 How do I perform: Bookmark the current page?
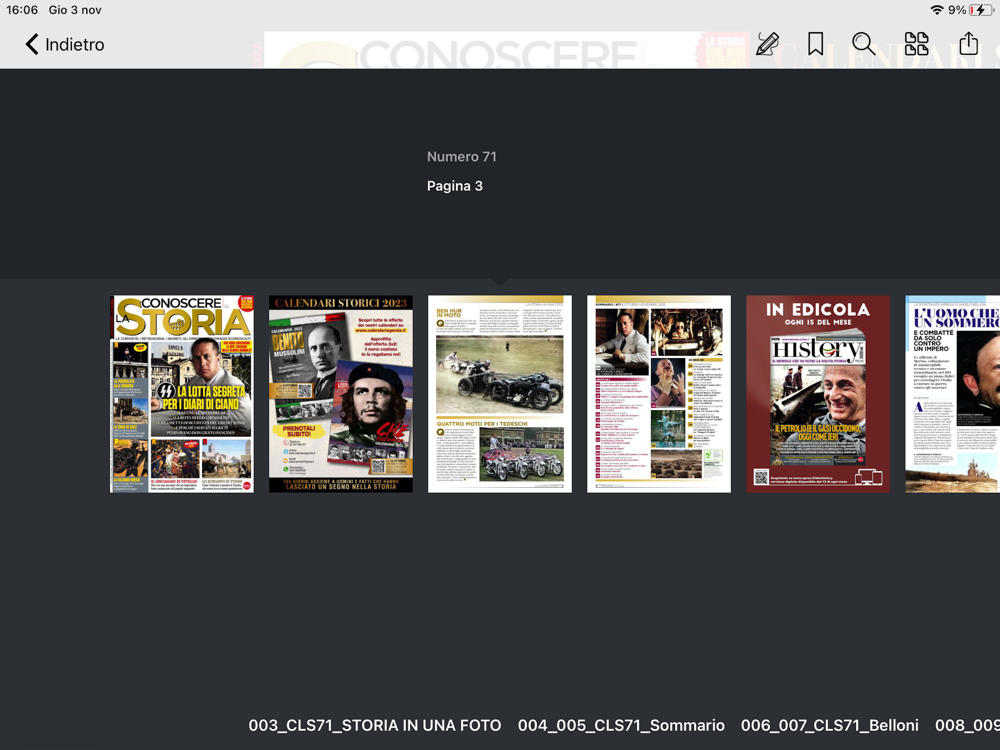[815, 44]
